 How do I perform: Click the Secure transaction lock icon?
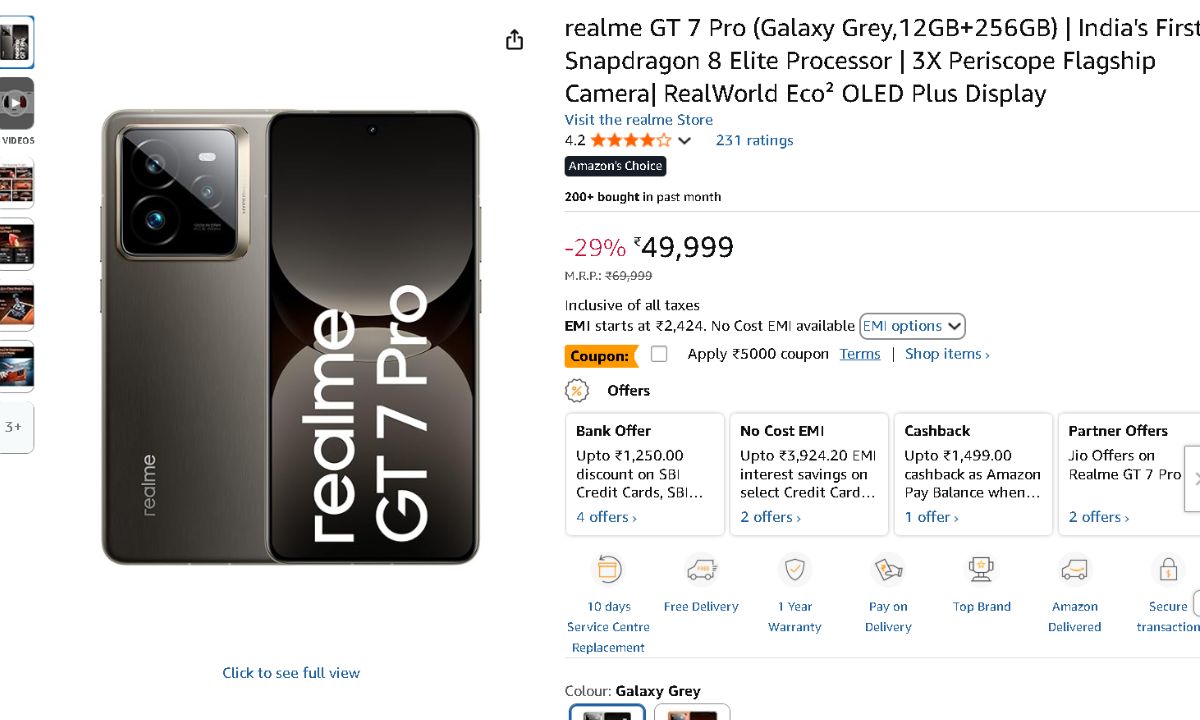1167,570
